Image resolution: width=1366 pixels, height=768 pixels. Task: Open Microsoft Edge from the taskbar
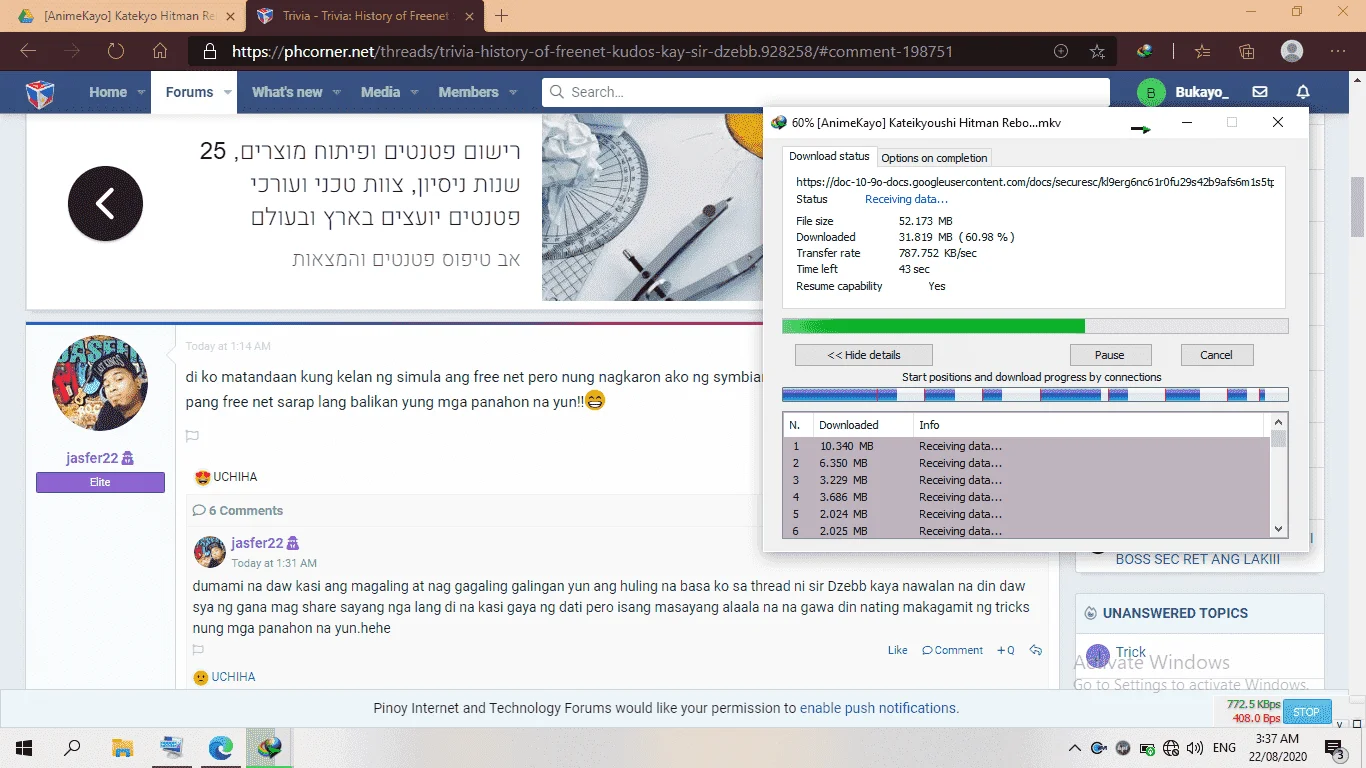pyautogui.click(x=220, y=747)
